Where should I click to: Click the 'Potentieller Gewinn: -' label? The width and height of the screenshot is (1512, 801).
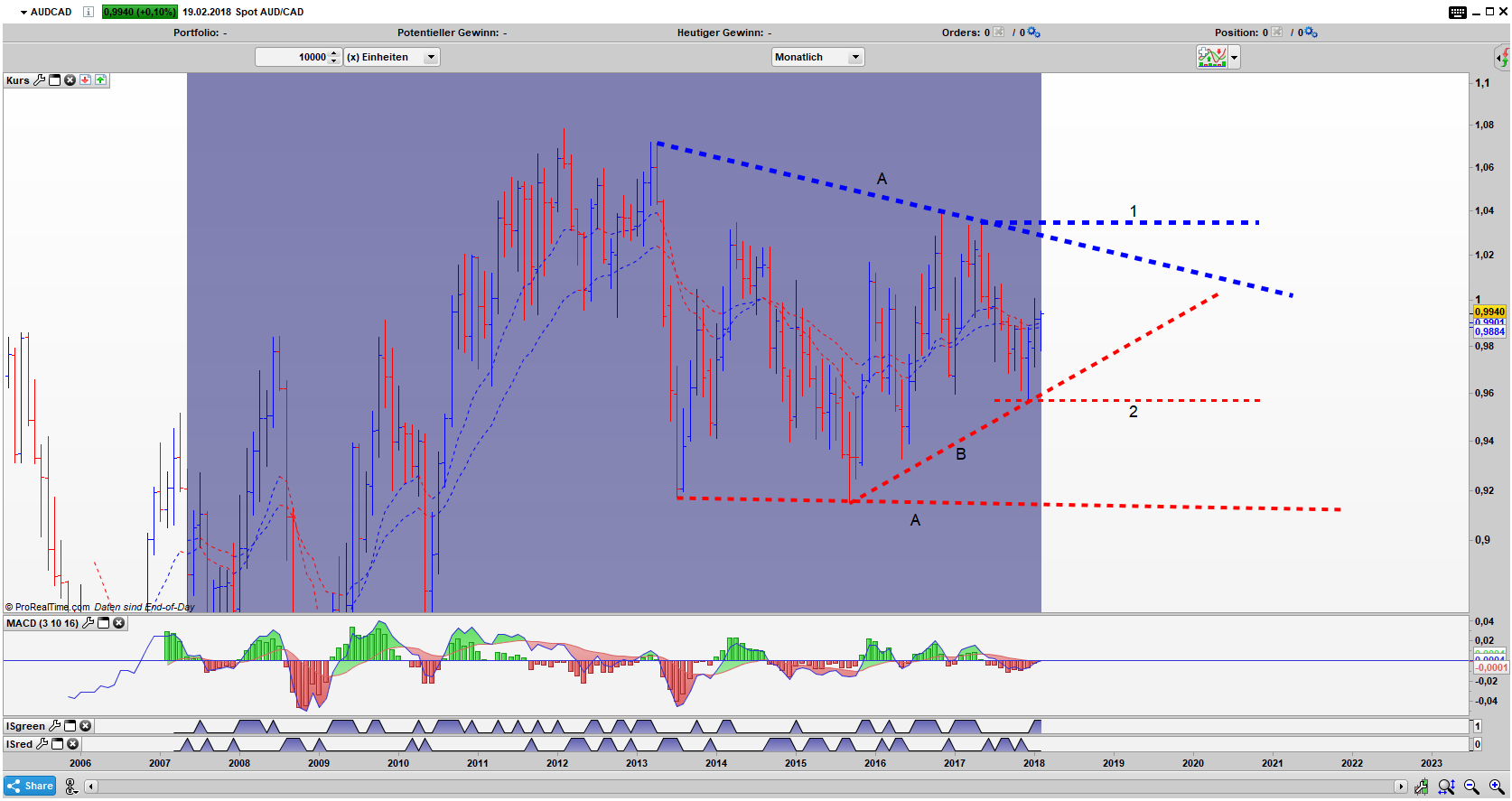[x=452, y=33]
